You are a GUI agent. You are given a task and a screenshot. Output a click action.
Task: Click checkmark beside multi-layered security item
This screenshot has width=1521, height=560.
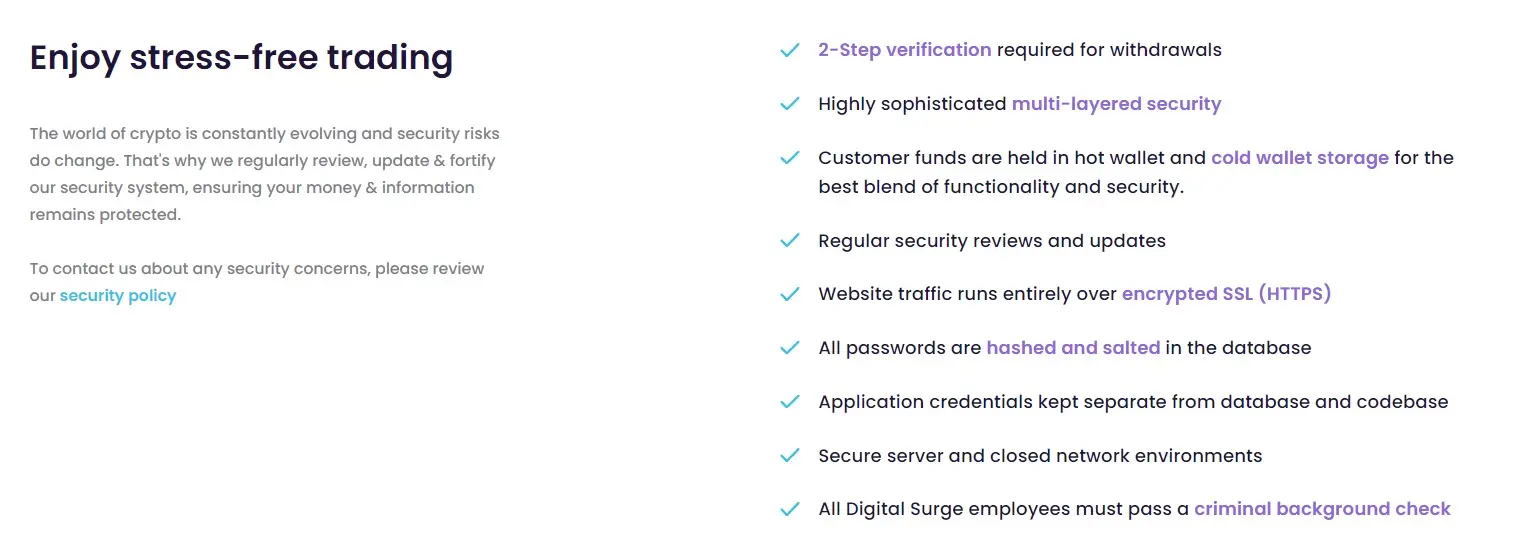(x=789, y=104)
